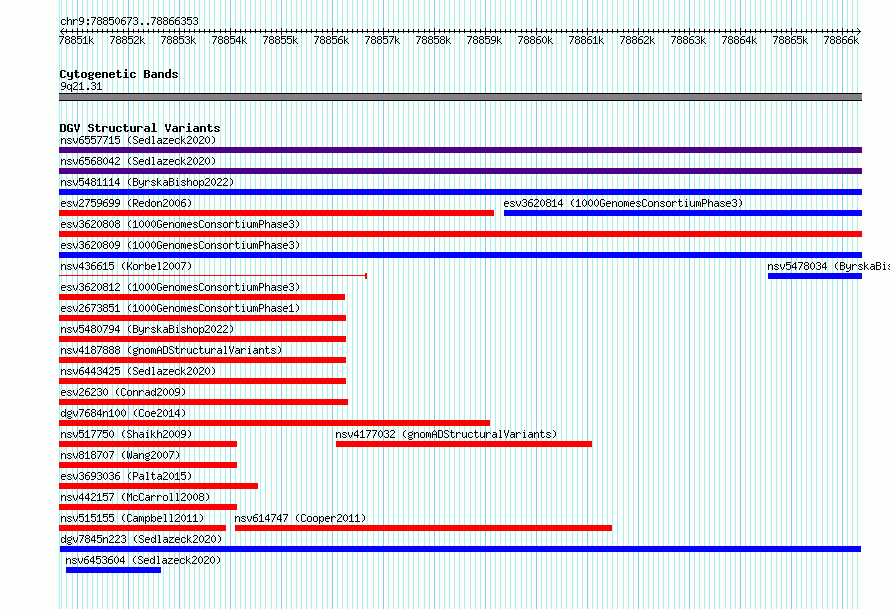Click the nsv436615 (Korbel2007) label

[x=126, y=266]
